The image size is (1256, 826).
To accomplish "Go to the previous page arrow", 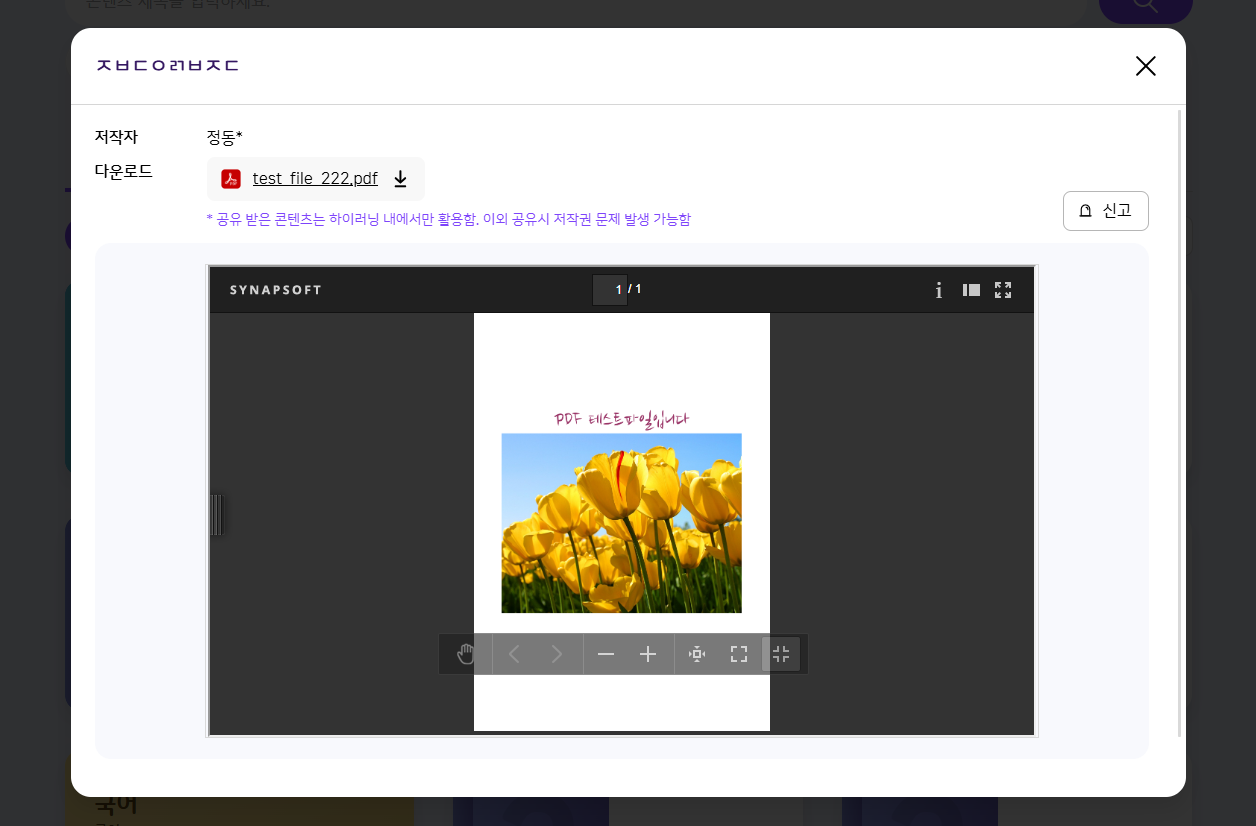I will 514,654.
